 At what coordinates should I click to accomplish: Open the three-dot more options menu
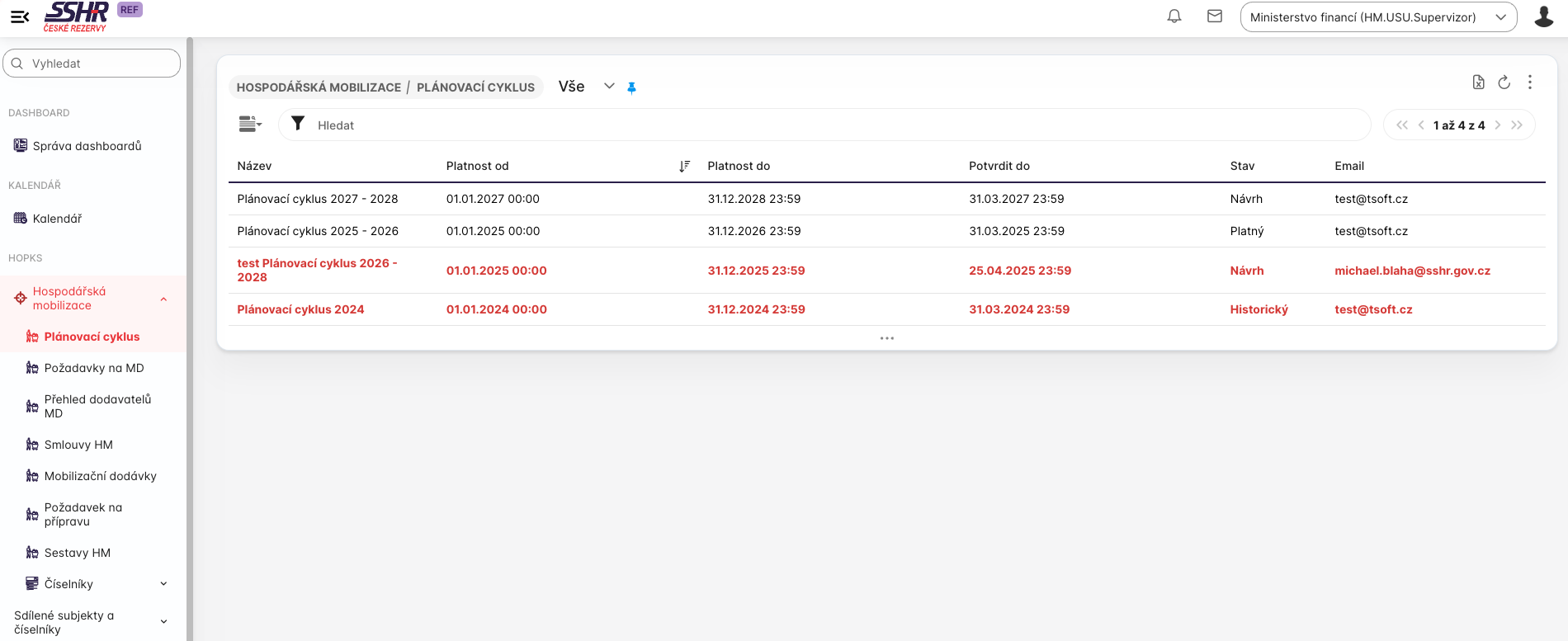1529,82
